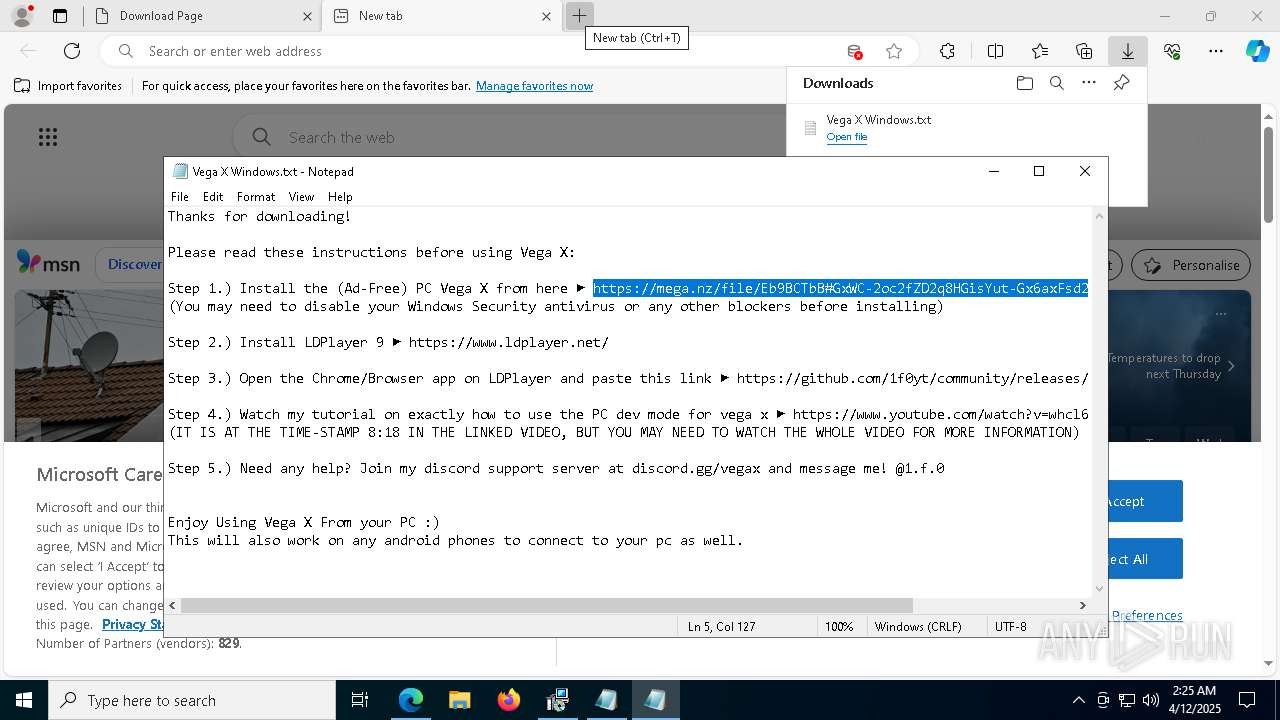
Task: Click Notepad vertical scroll down arrow
Action: coord(1100,589)
